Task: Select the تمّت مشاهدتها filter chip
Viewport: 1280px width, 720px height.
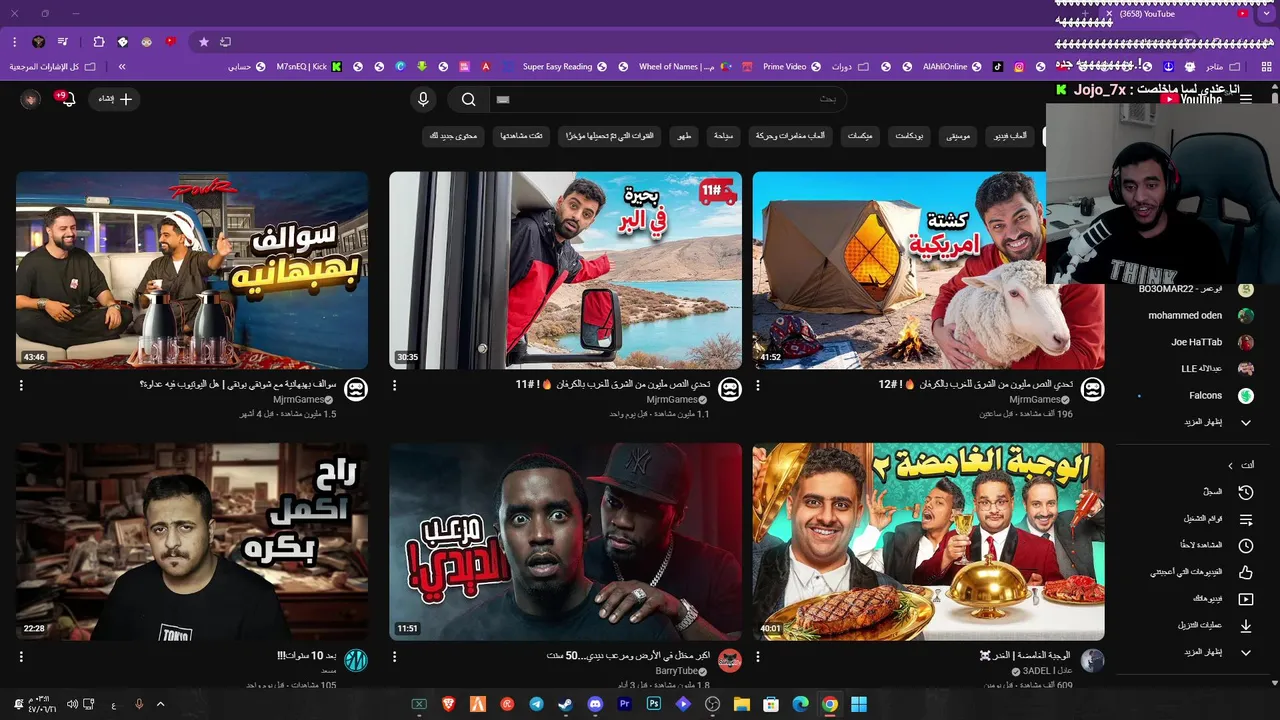Action: pyautogui.click(x=522, y=135)
